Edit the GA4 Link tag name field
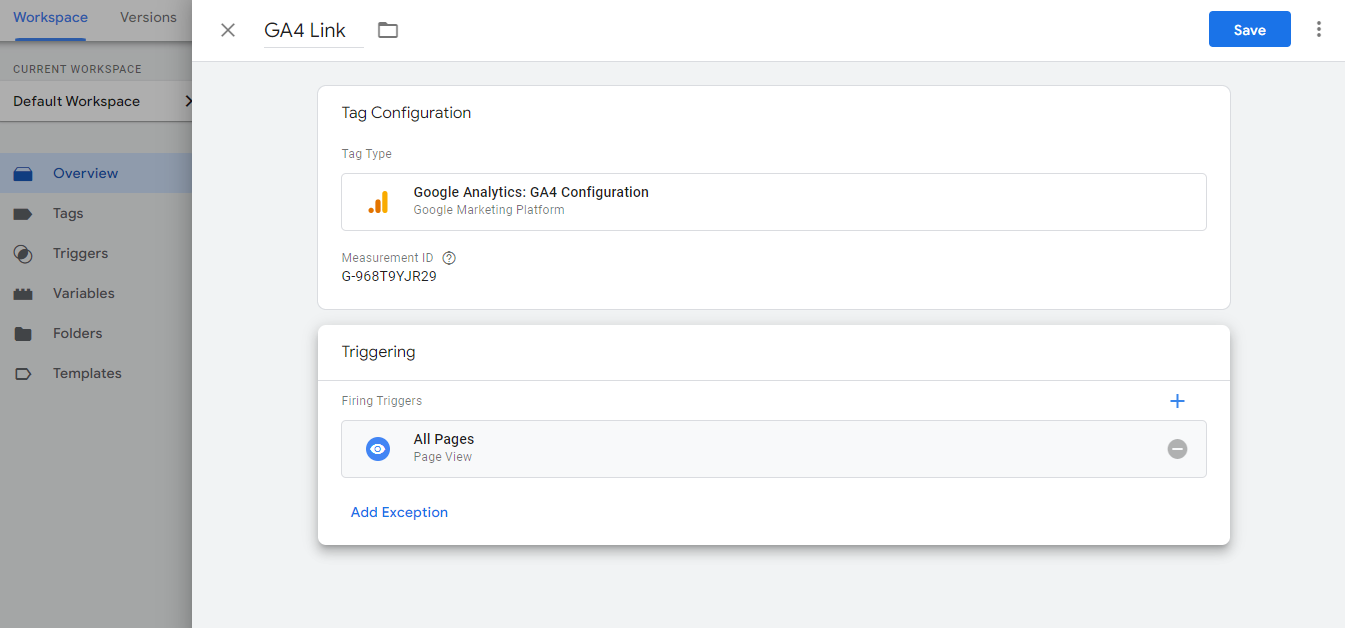 pyautogui.click(x=312, y=30)
